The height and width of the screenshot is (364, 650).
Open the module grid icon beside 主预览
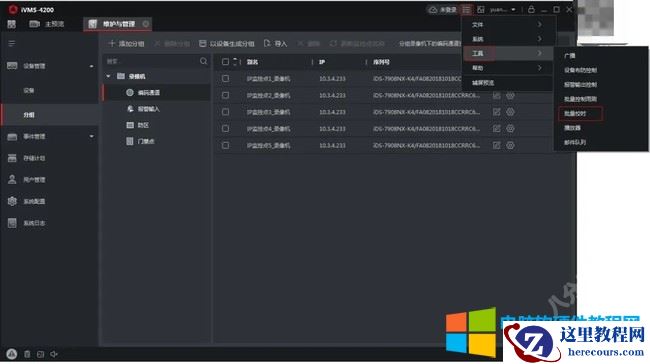[x=12, y=24]
